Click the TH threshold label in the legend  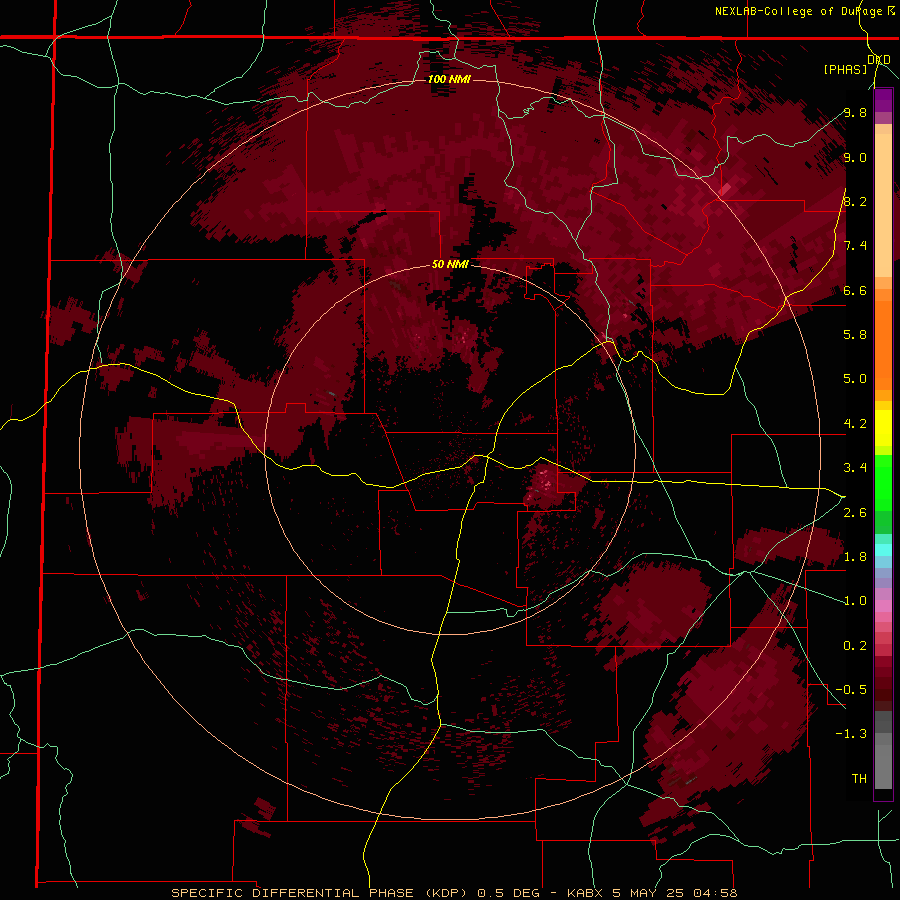tap(859, 779)
